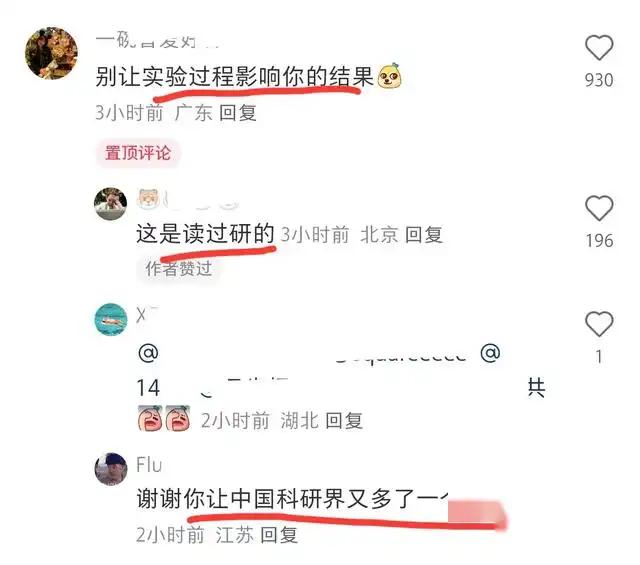Tap bear badge icon beside username

coord(148,199)
